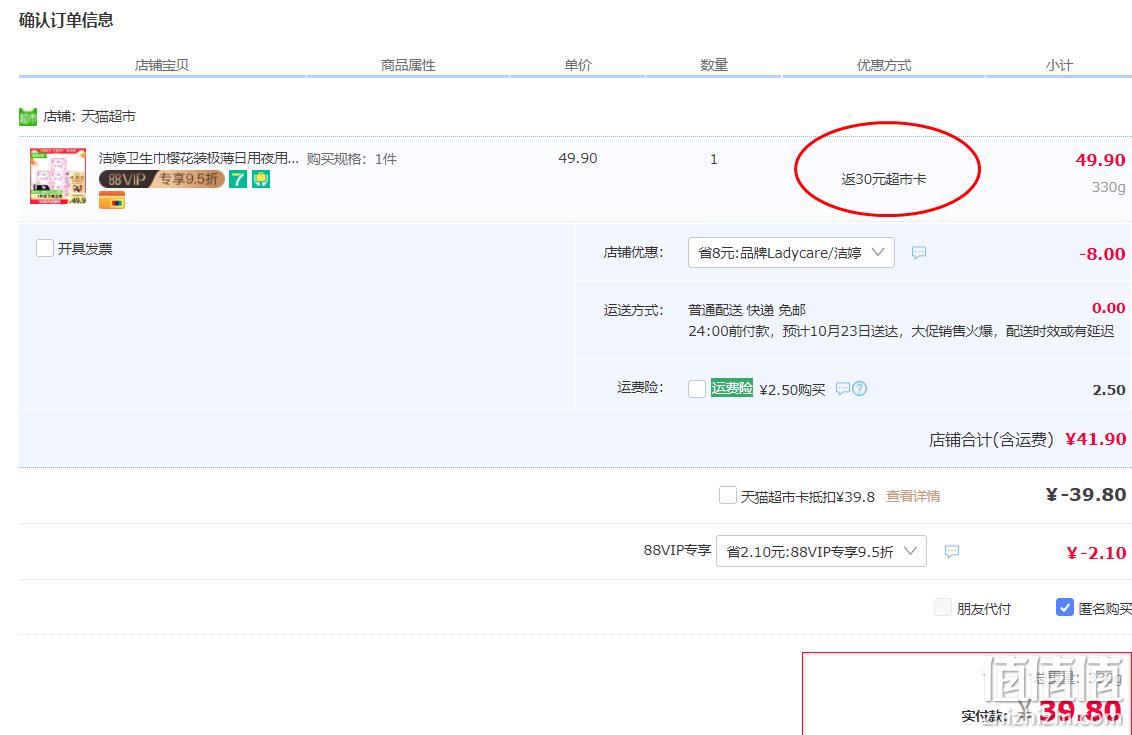Click the ¥-39.80 card deduction amount
The height and width of the screenshot is (735, 1132).
tap(1086, 495)
